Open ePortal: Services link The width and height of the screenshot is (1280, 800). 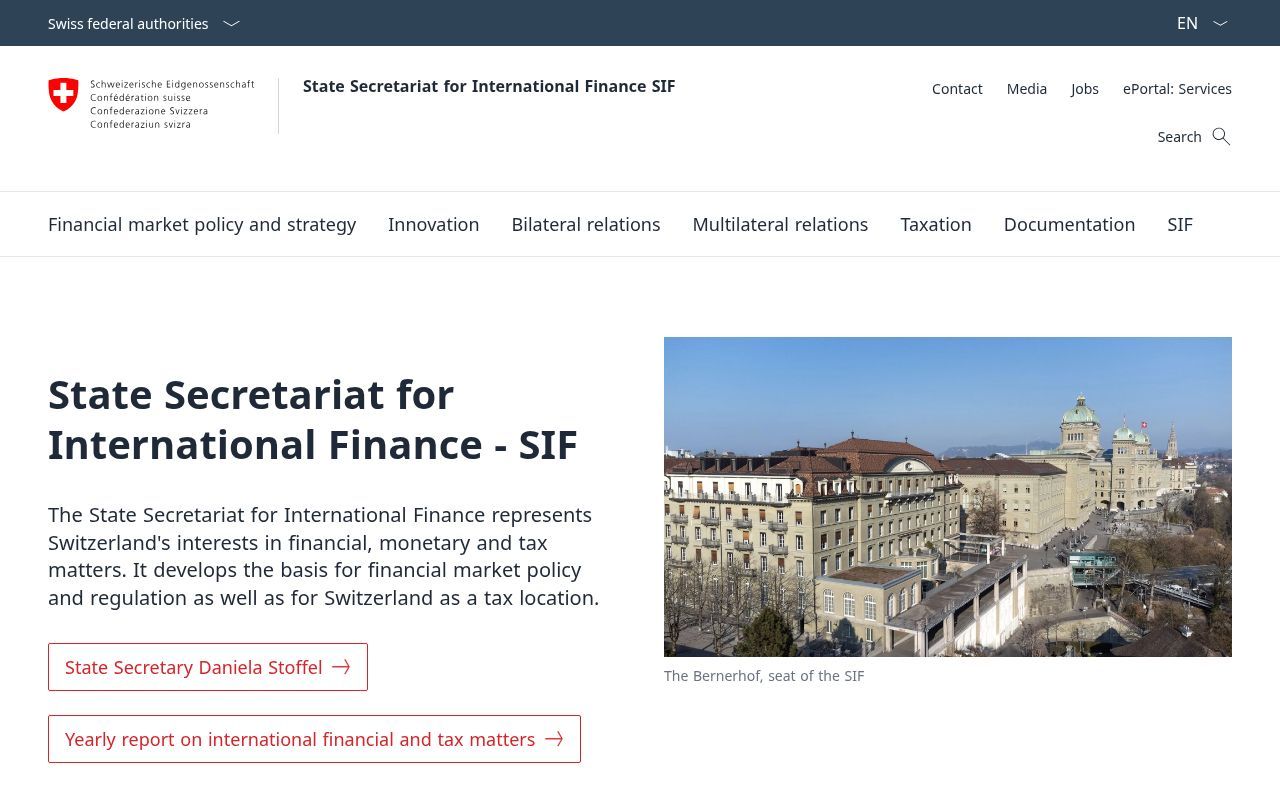tap(1177, 89)
